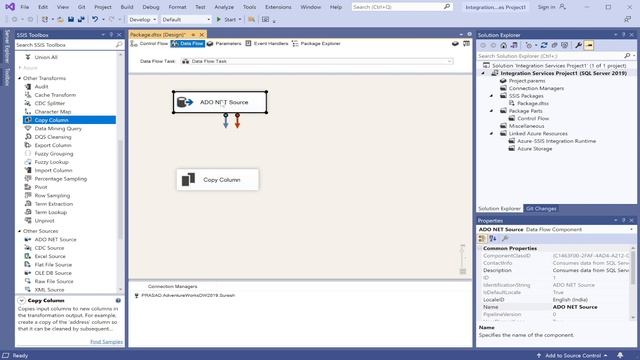This screenshot has width=640, height=360.
Task: Collapse Package Parts folder node
Action: pyautogui.click(x=491, y=111)
